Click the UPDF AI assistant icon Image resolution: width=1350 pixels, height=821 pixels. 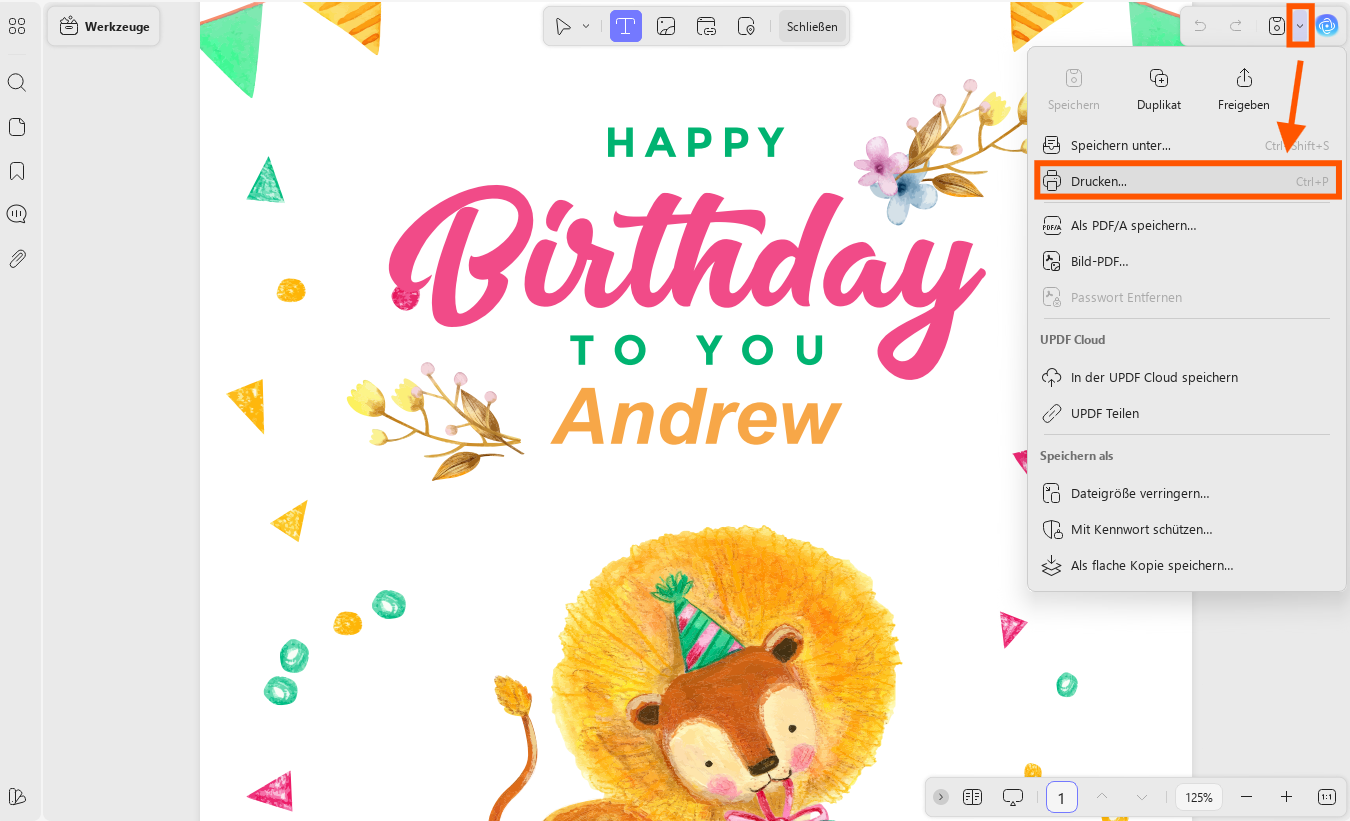tap(1327, 26)
